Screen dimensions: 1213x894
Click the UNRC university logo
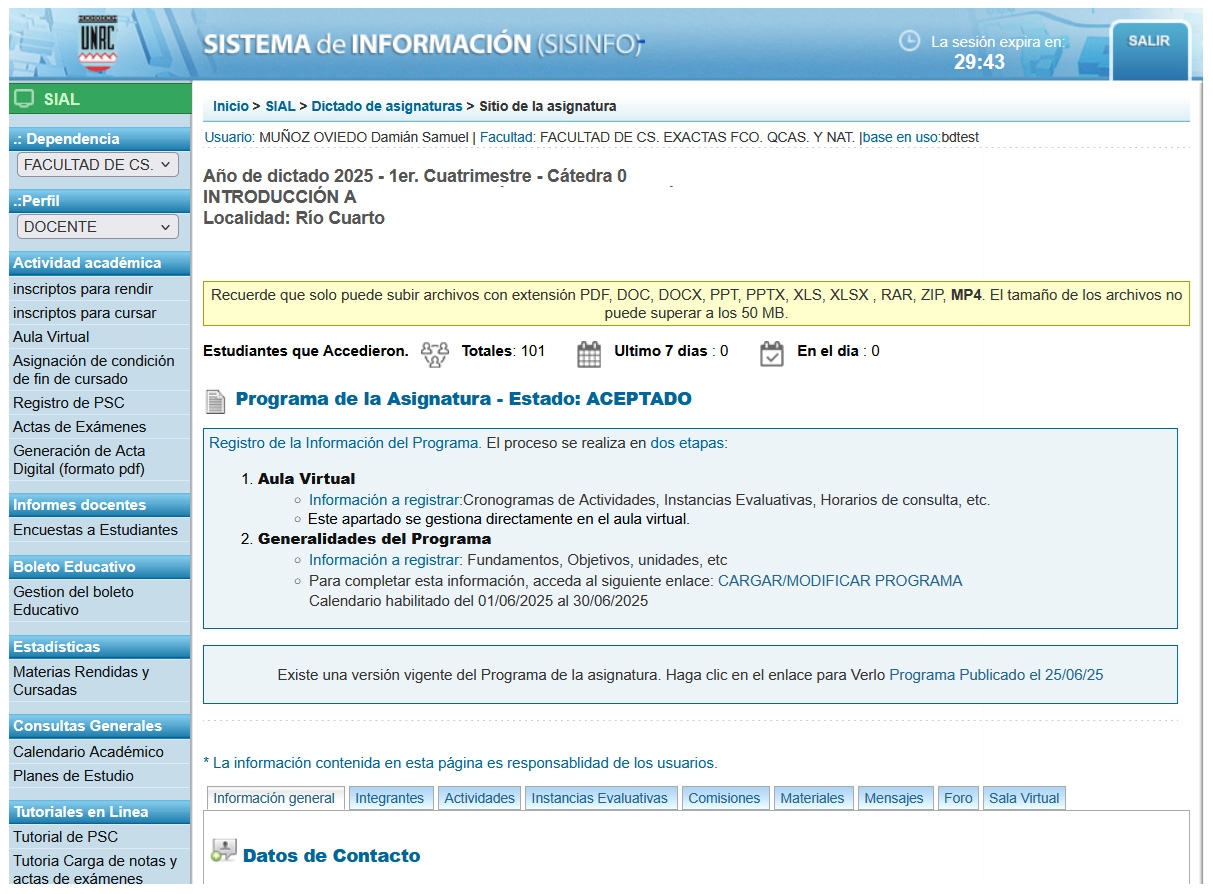[x=97, y=45]
